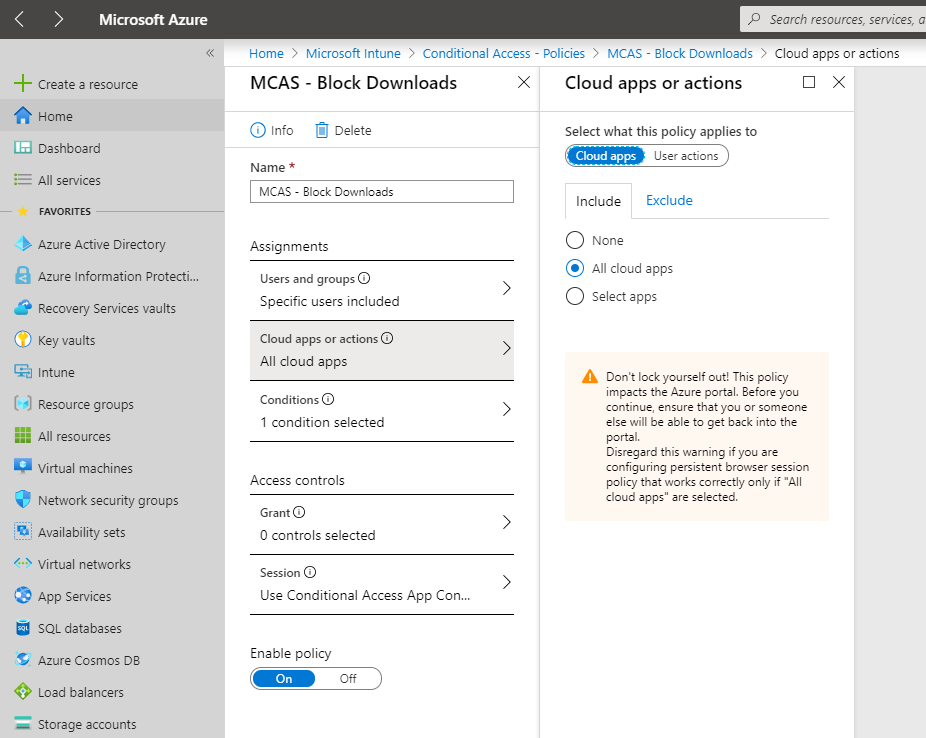This screenshot has width=926, height=738.
Task: Select the All cloud apps radio button
Action: [575, 268]
